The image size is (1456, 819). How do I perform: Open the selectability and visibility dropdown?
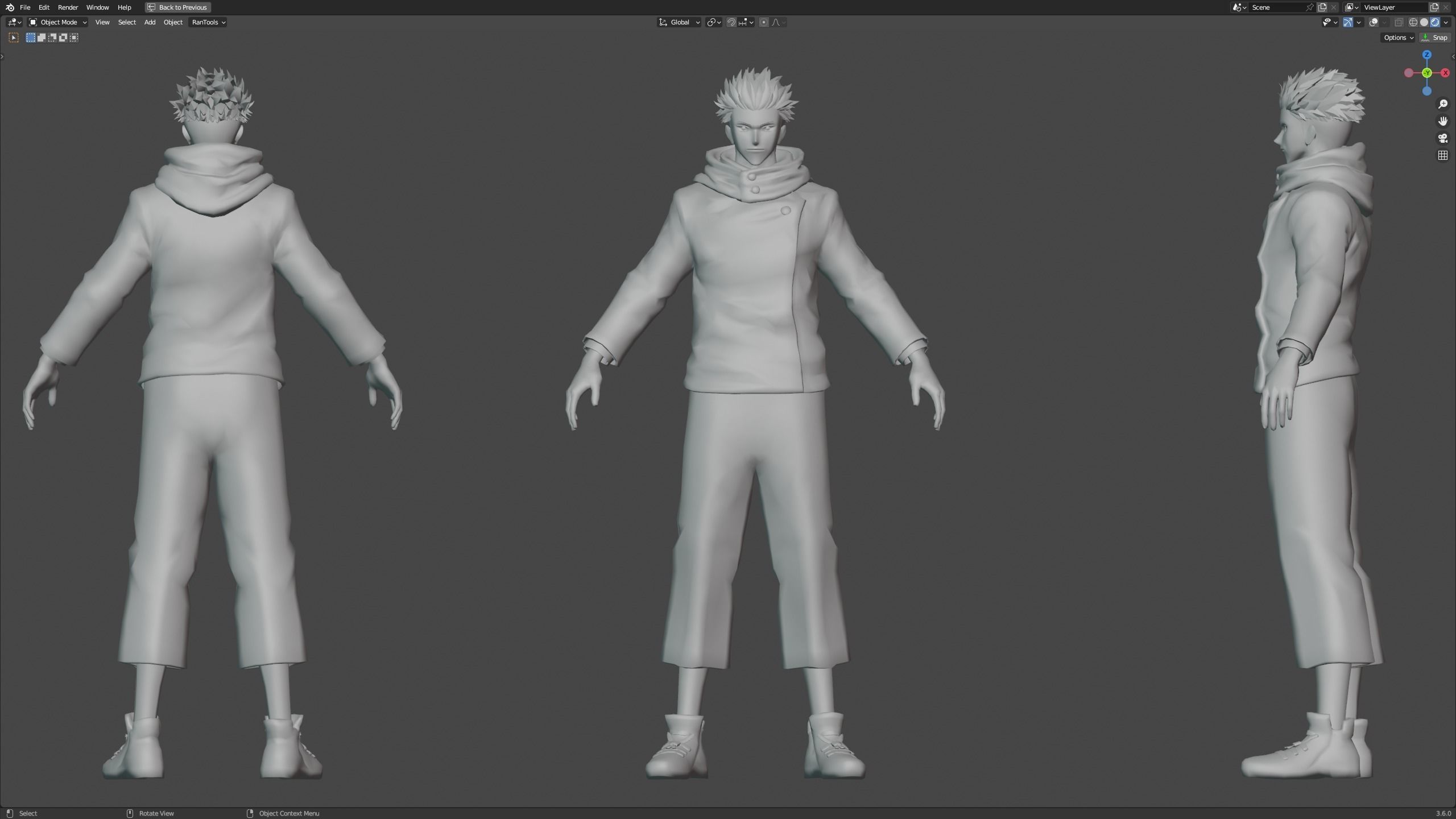coord(1330,22)
